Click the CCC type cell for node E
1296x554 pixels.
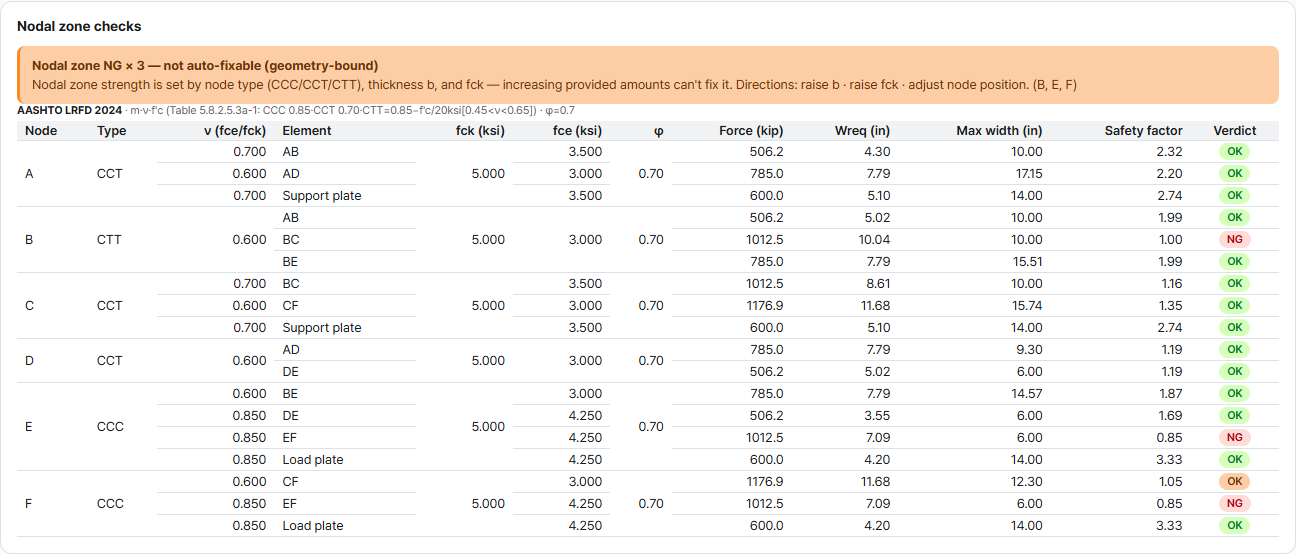click(x=110, y=427)
